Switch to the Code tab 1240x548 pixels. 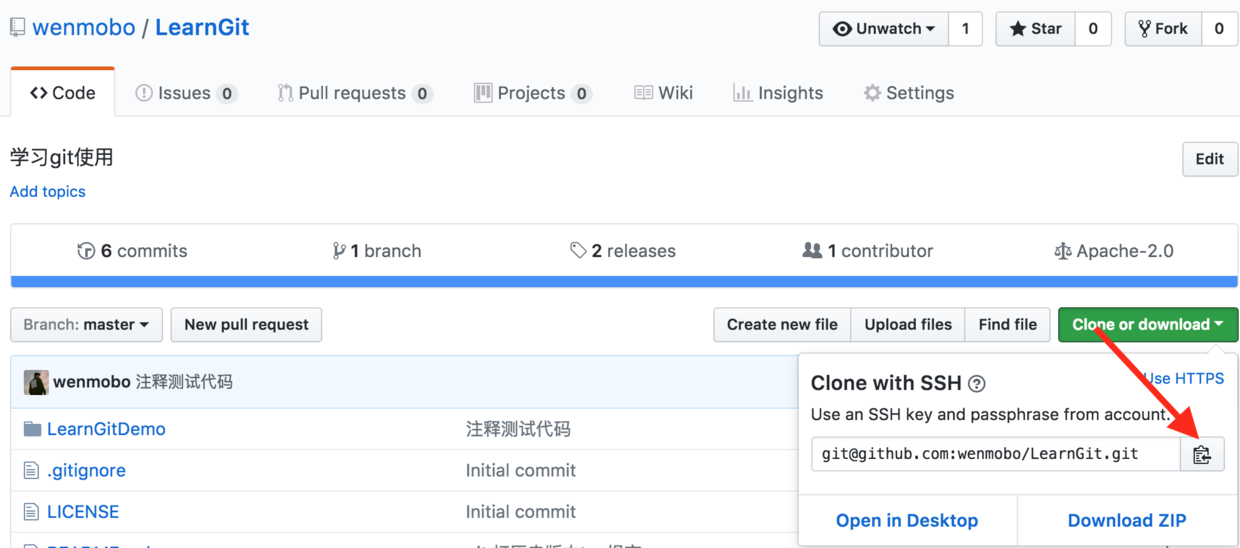pos(63,93)
